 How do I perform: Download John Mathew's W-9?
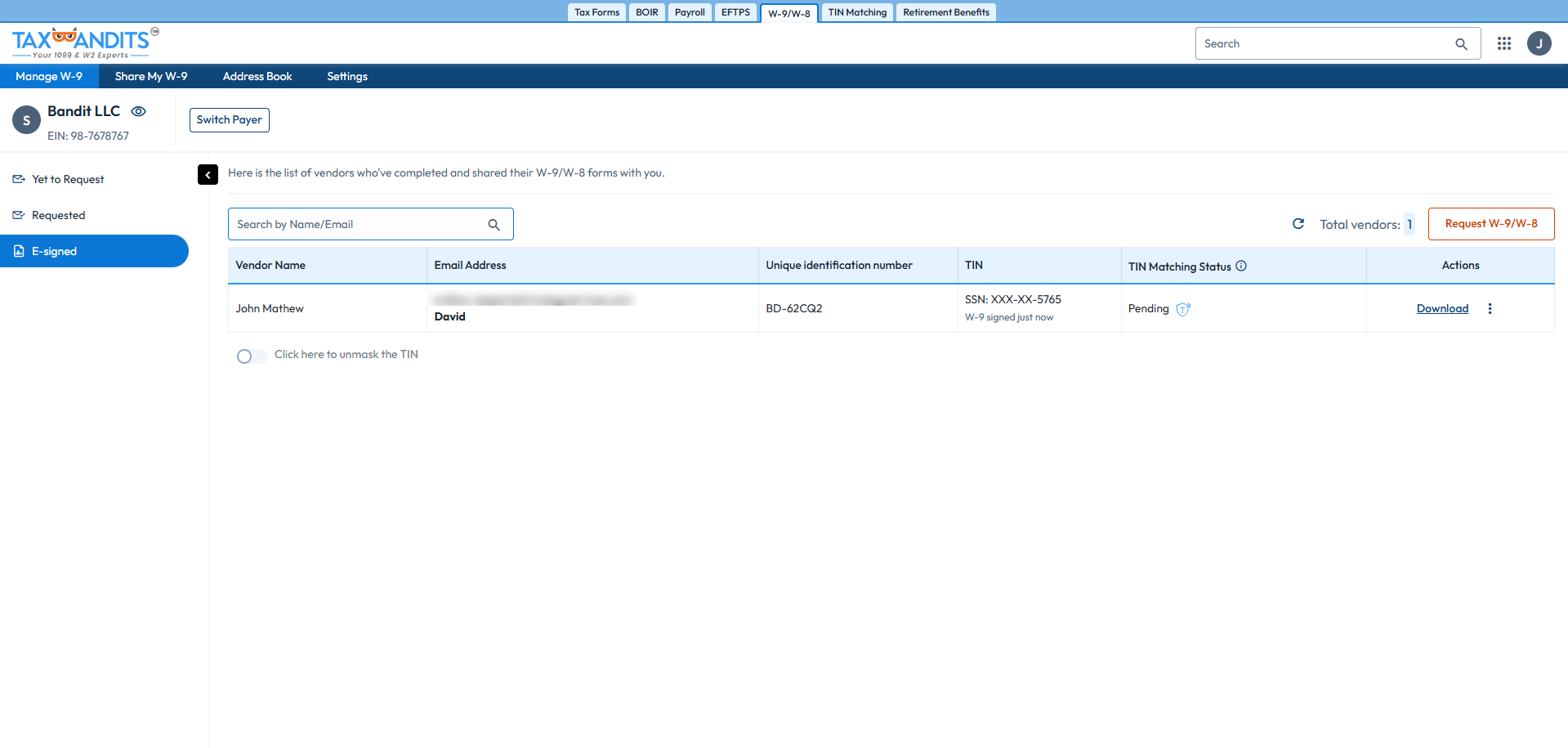tap(1442, 308)
